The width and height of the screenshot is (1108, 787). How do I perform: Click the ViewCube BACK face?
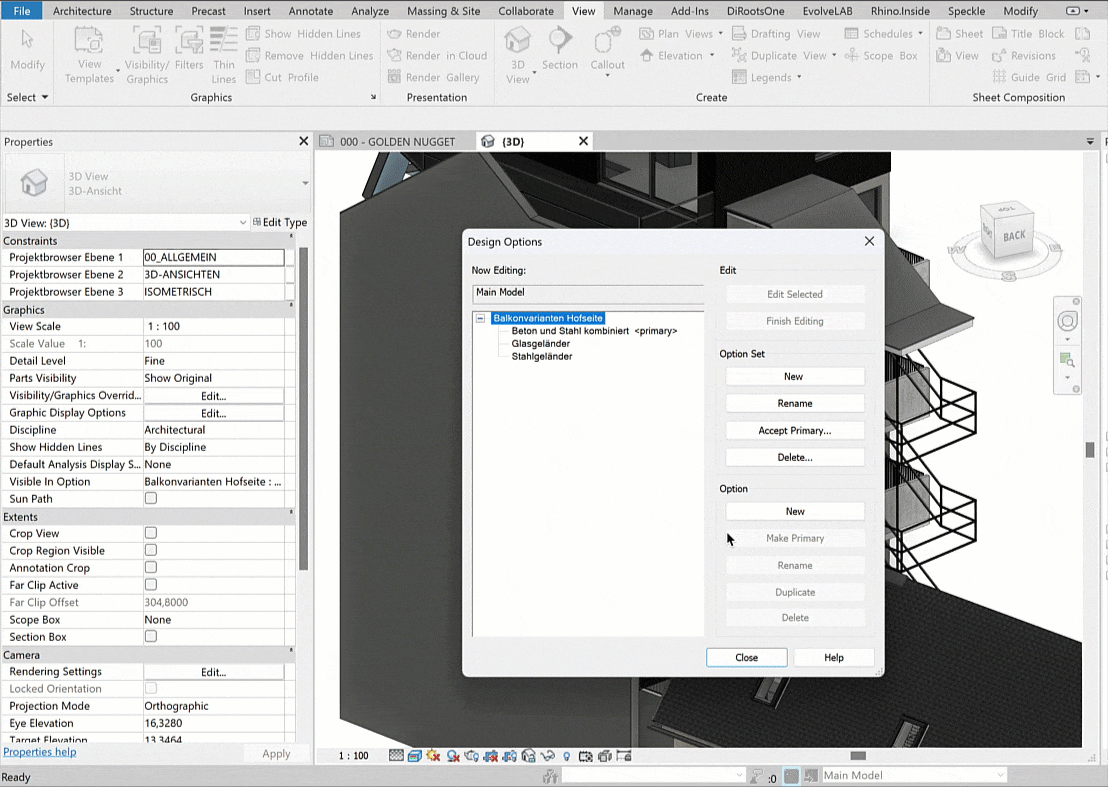tap(1014, 236)
